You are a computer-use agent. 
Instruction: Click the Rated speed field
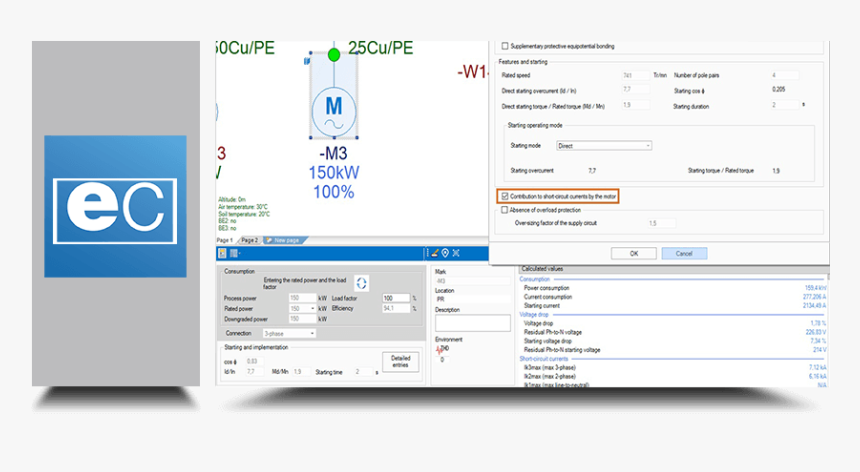click(x=636, y=75)
